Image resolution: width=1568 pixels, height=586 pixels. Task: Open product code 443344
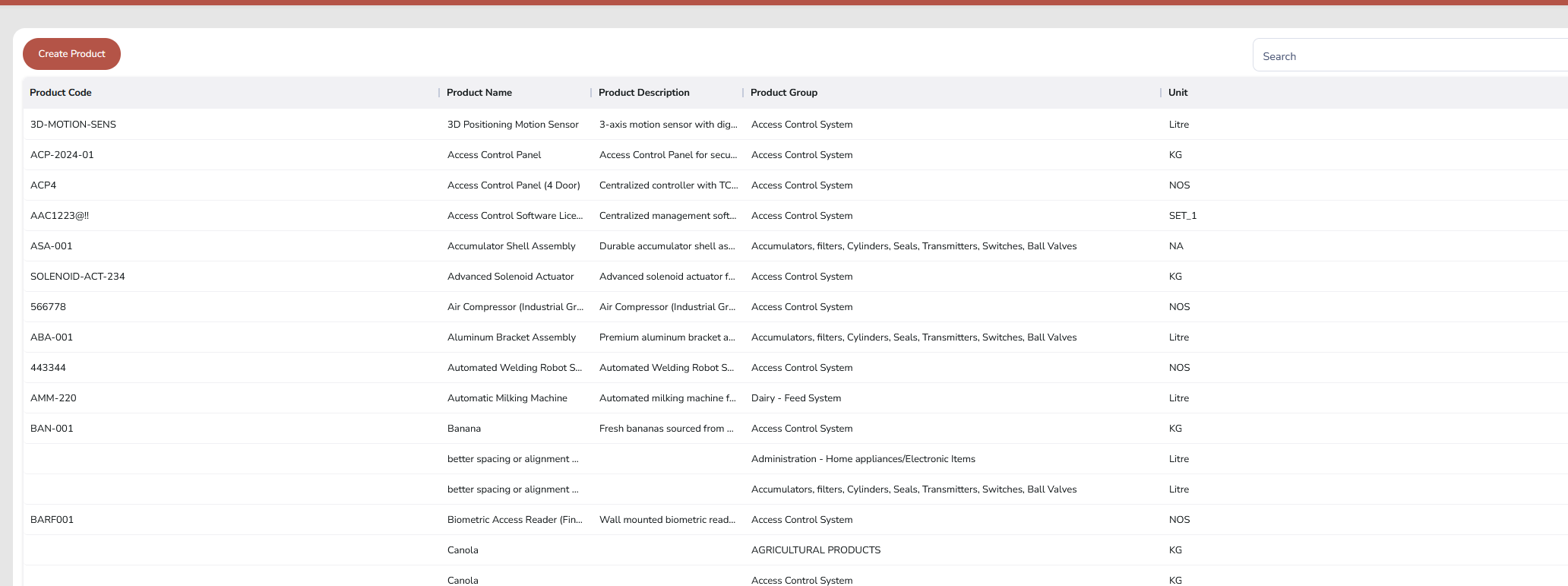48,368
